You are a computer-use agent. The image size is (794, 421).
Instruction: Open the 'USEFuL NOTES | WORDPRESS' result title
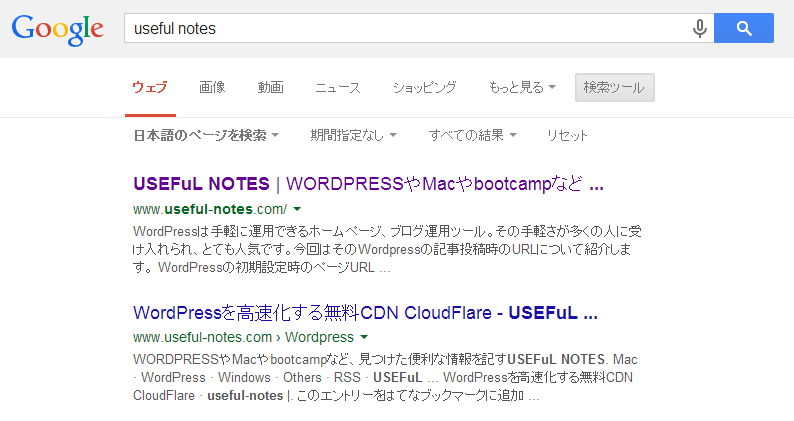pos(369,183)
